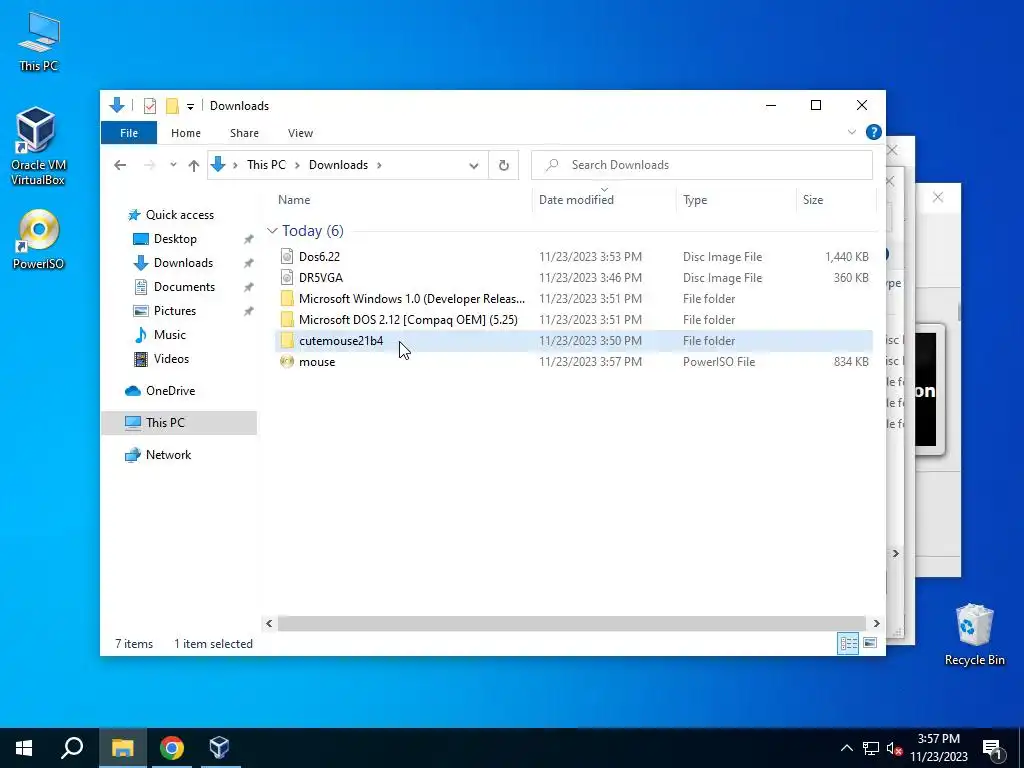Click the Properties quick access toolbar icon
The image size is (1024, 768).
[150, 106]
